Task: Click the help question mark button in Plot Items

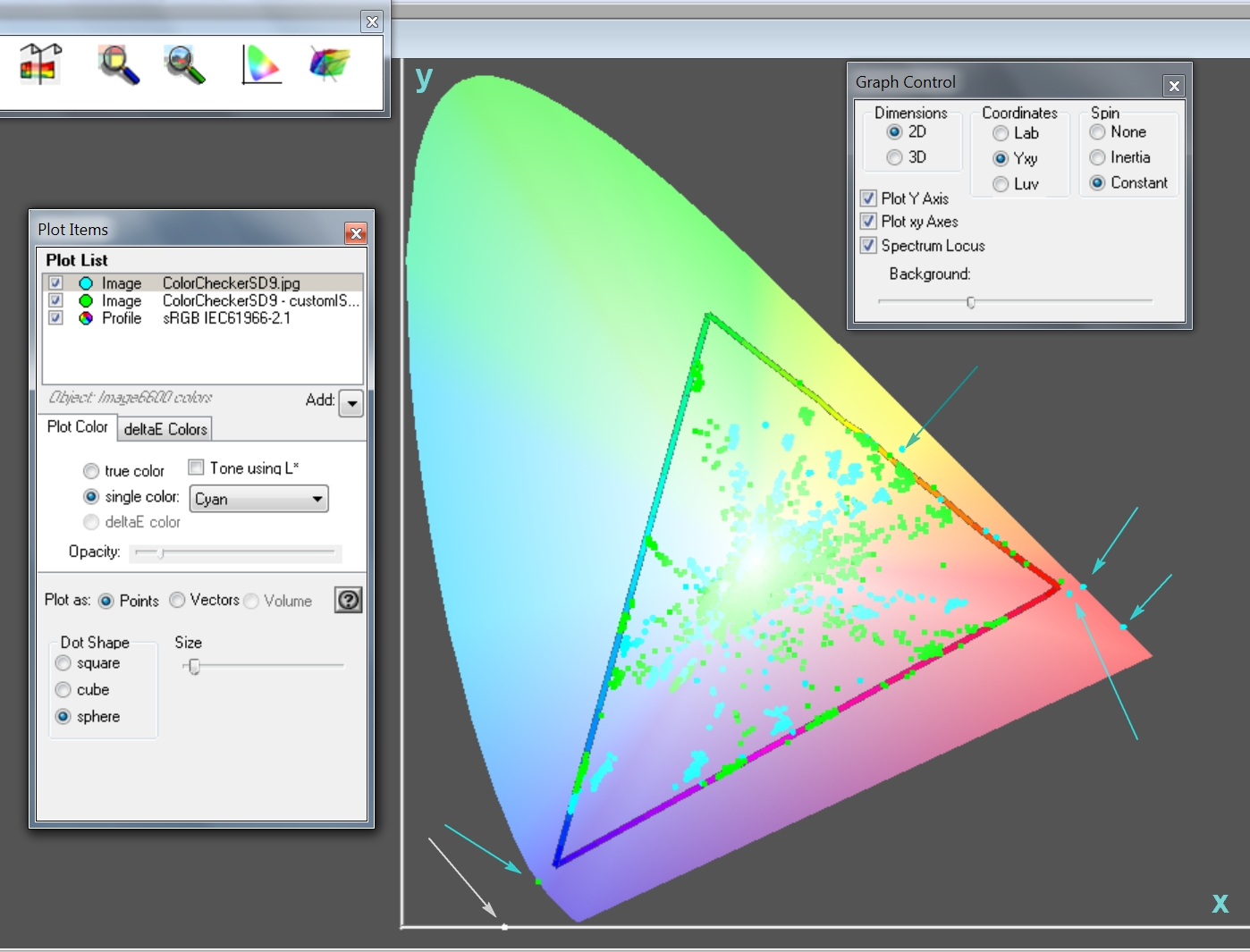Action: click(348, 600)
